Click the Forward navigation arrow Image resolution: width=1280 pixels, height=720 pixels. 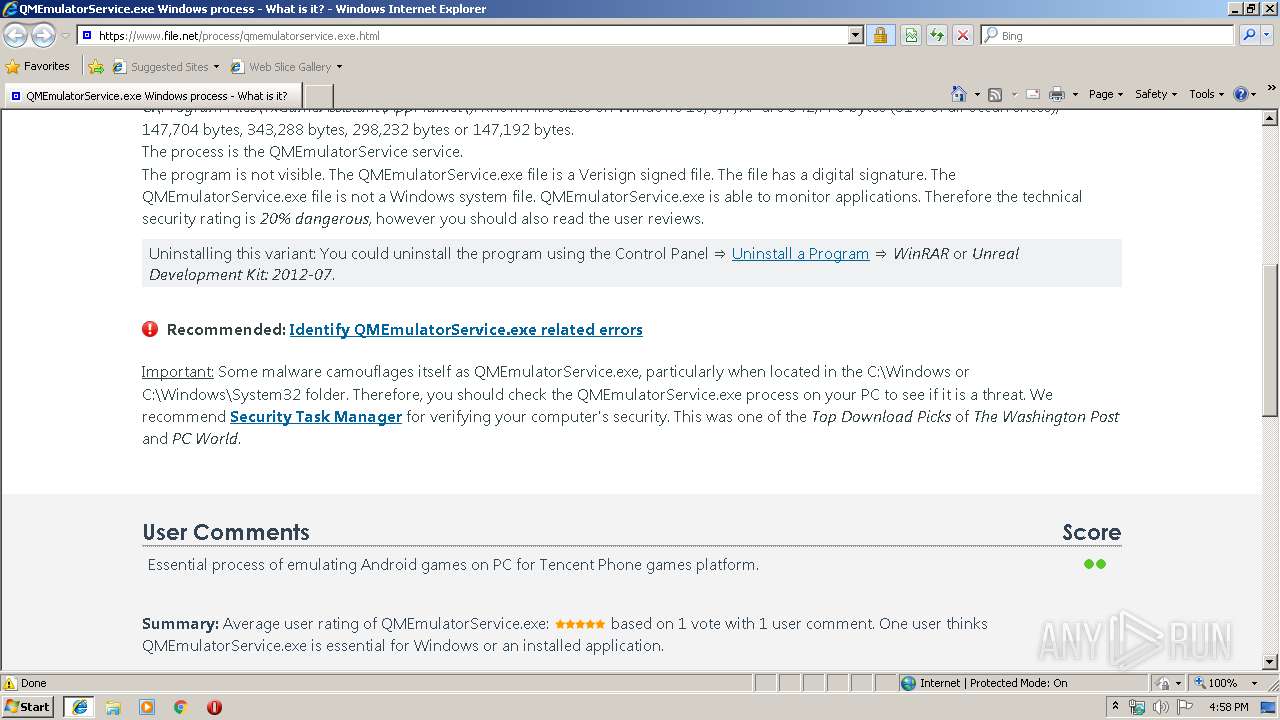coord(43,35)
